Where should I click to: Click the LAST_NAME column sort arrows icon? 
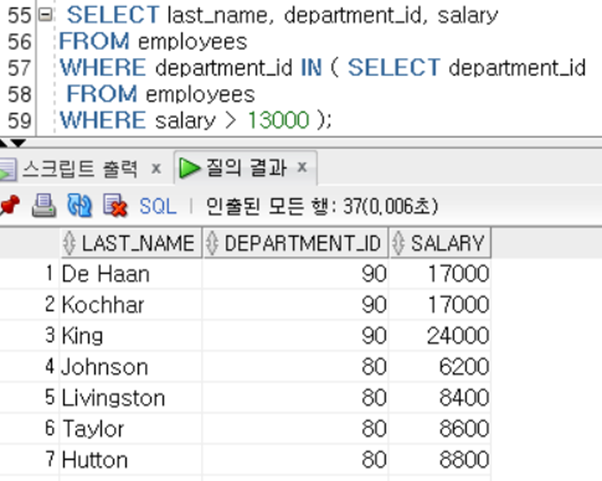(x=69, y=243)
